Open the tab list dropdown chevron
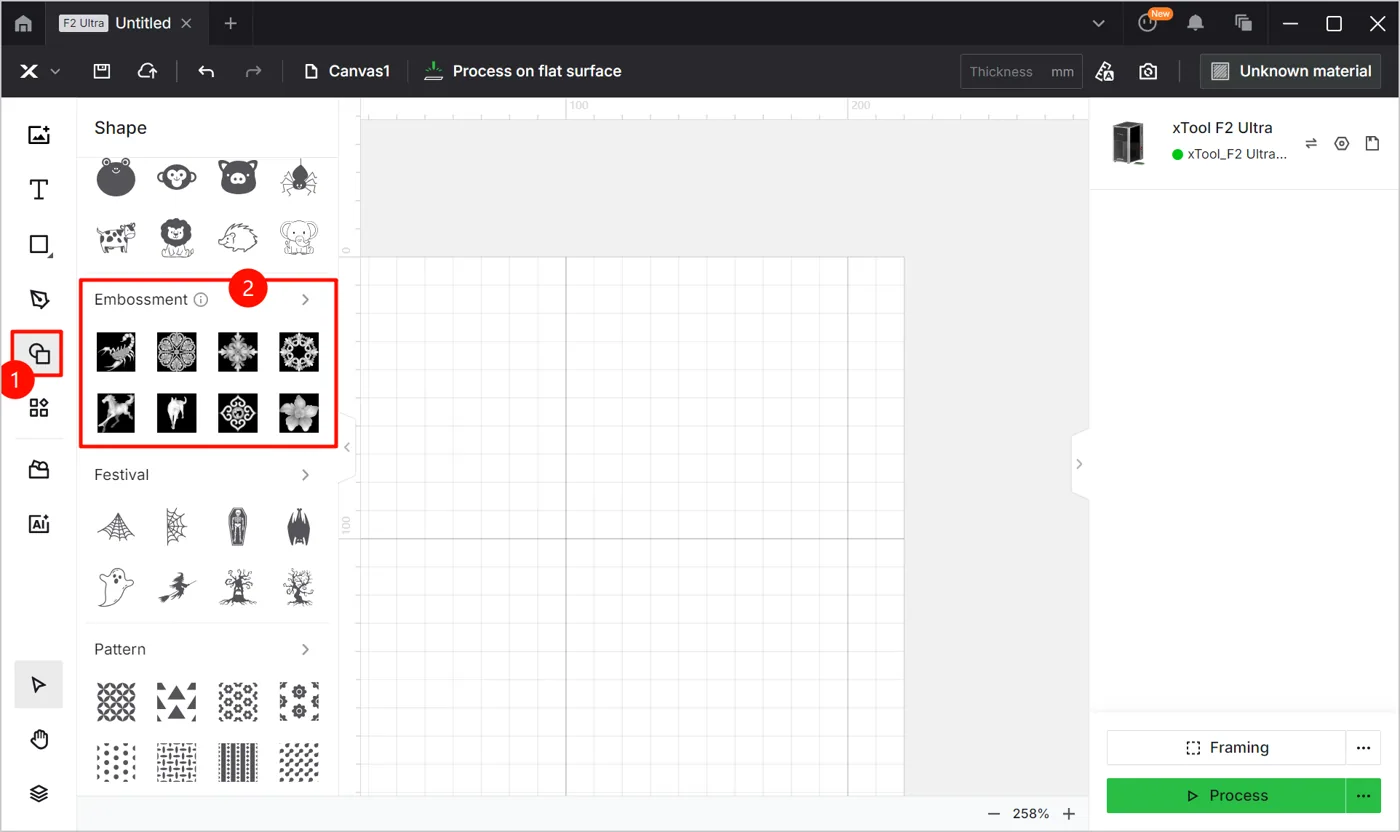Viewport: 1400px width, 832px height. [x=1099, y=23]
